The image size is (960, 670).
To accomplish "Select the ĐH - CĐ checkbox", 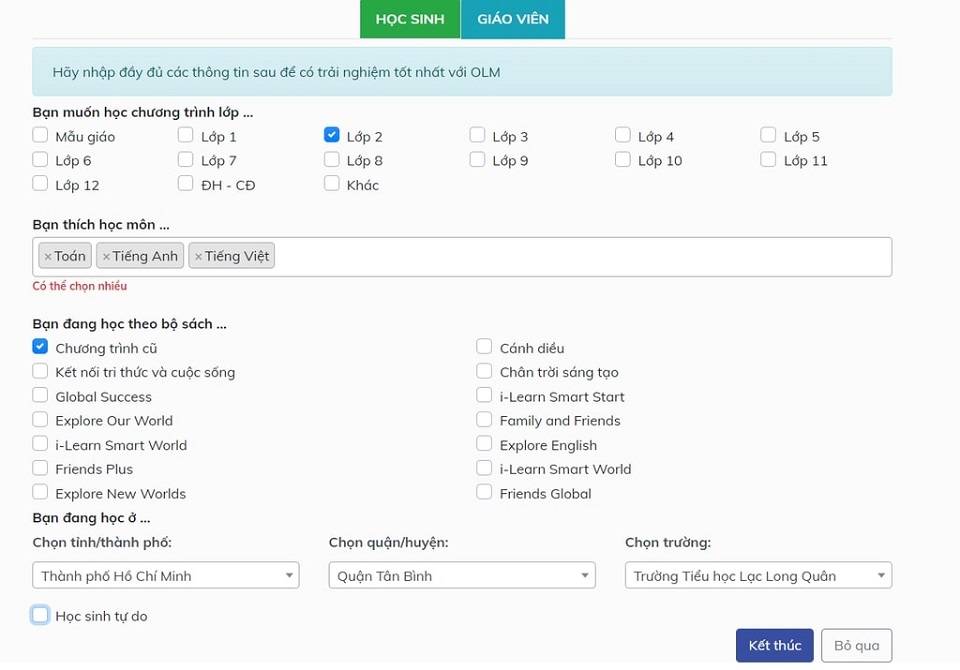I will click(186, 184).
